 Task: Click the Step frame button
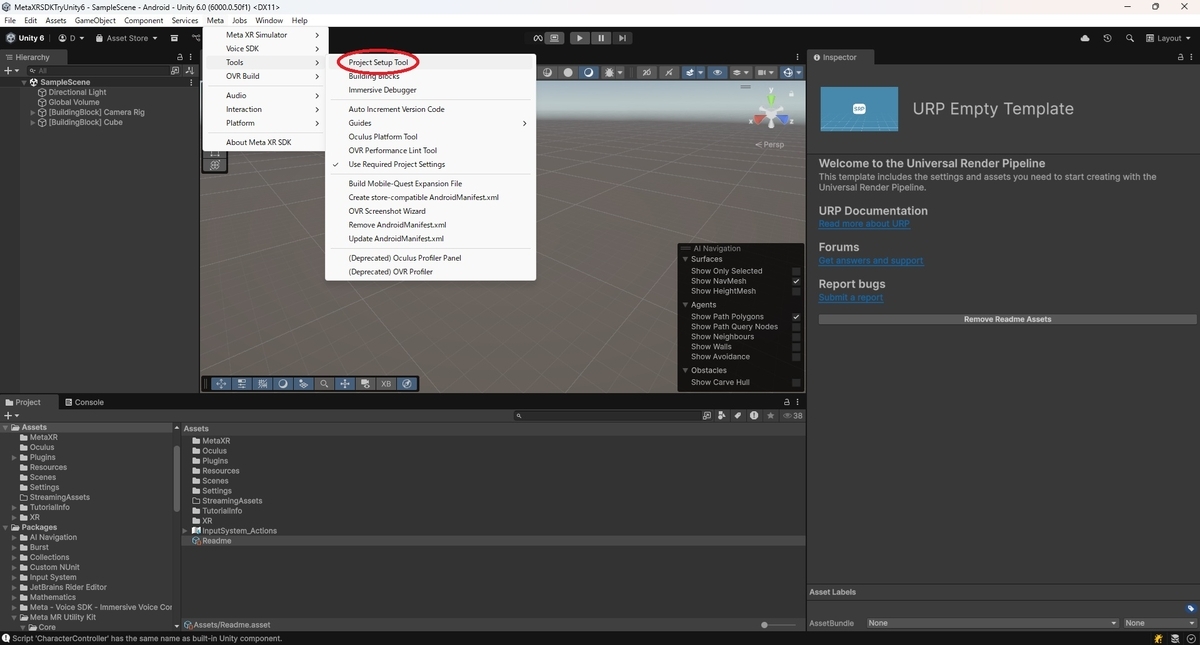622,38
